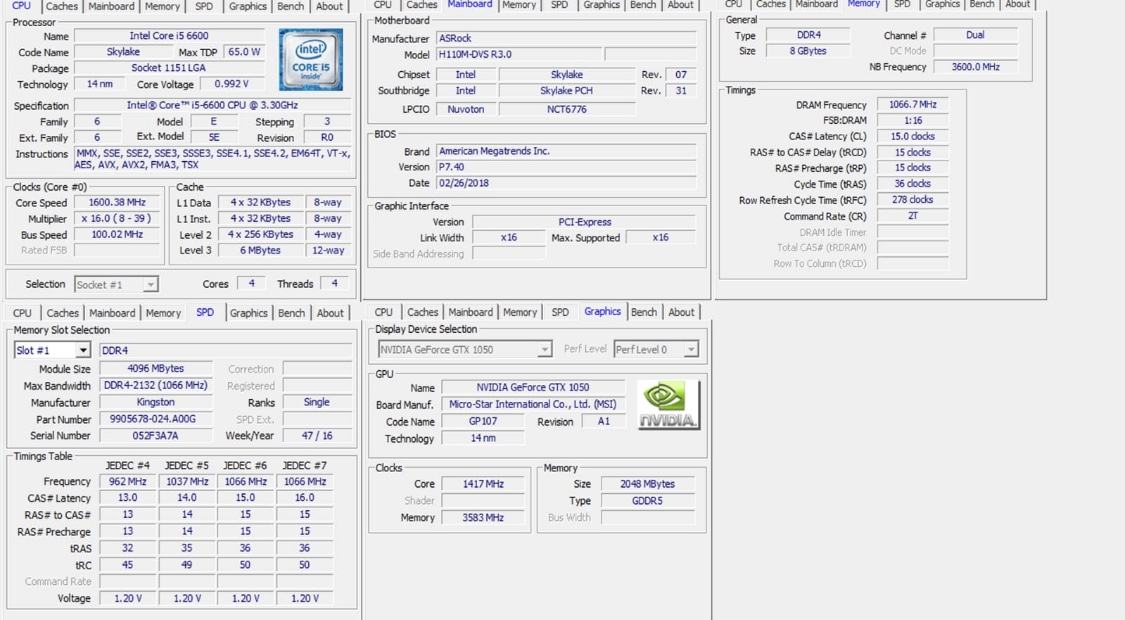1125x620 pixels.
Task: Select the motherboard model 'H110M-DVS R3.0'
Action: 519,54
